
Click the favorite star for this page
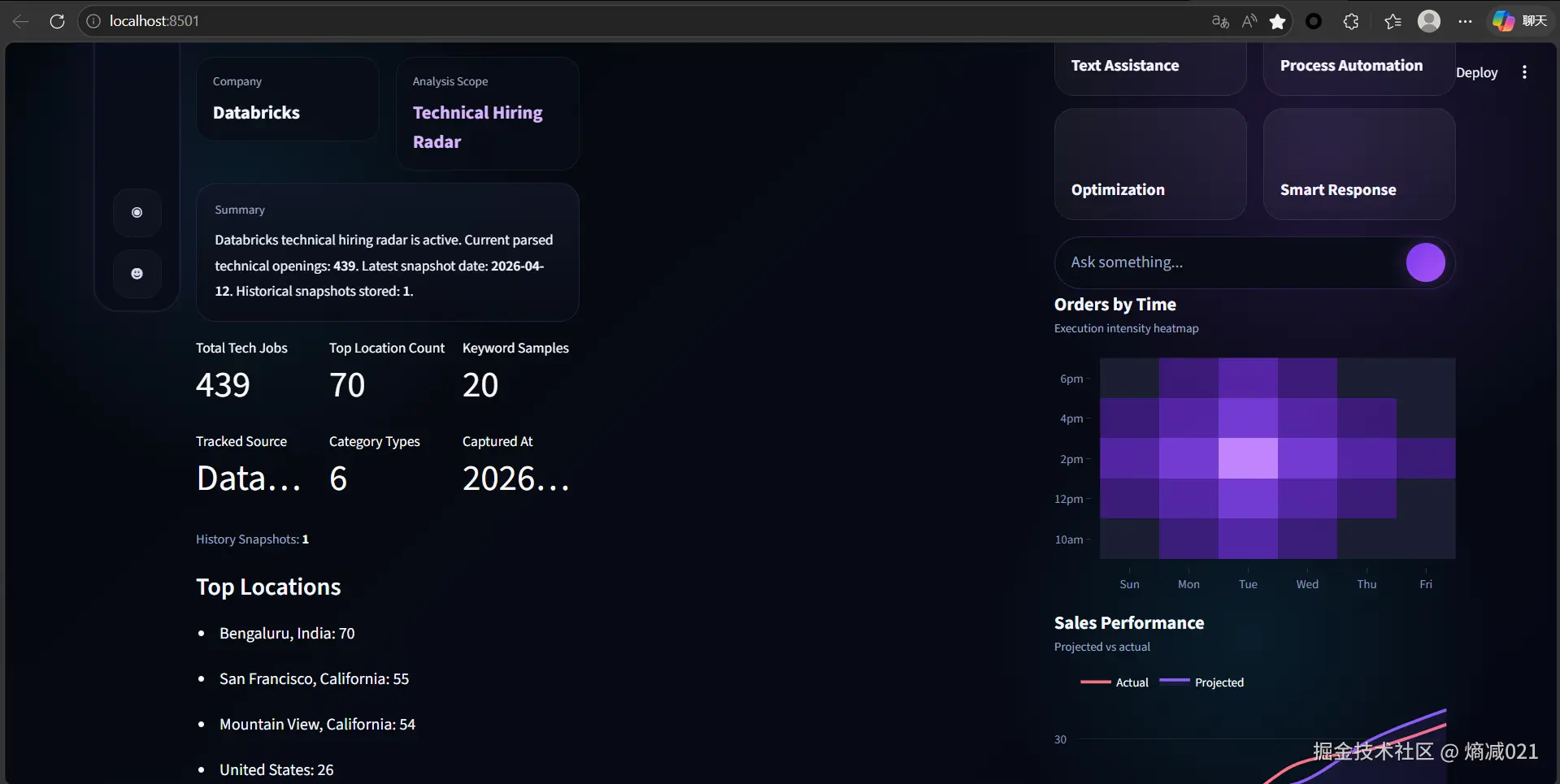(x=1278, y=21)
